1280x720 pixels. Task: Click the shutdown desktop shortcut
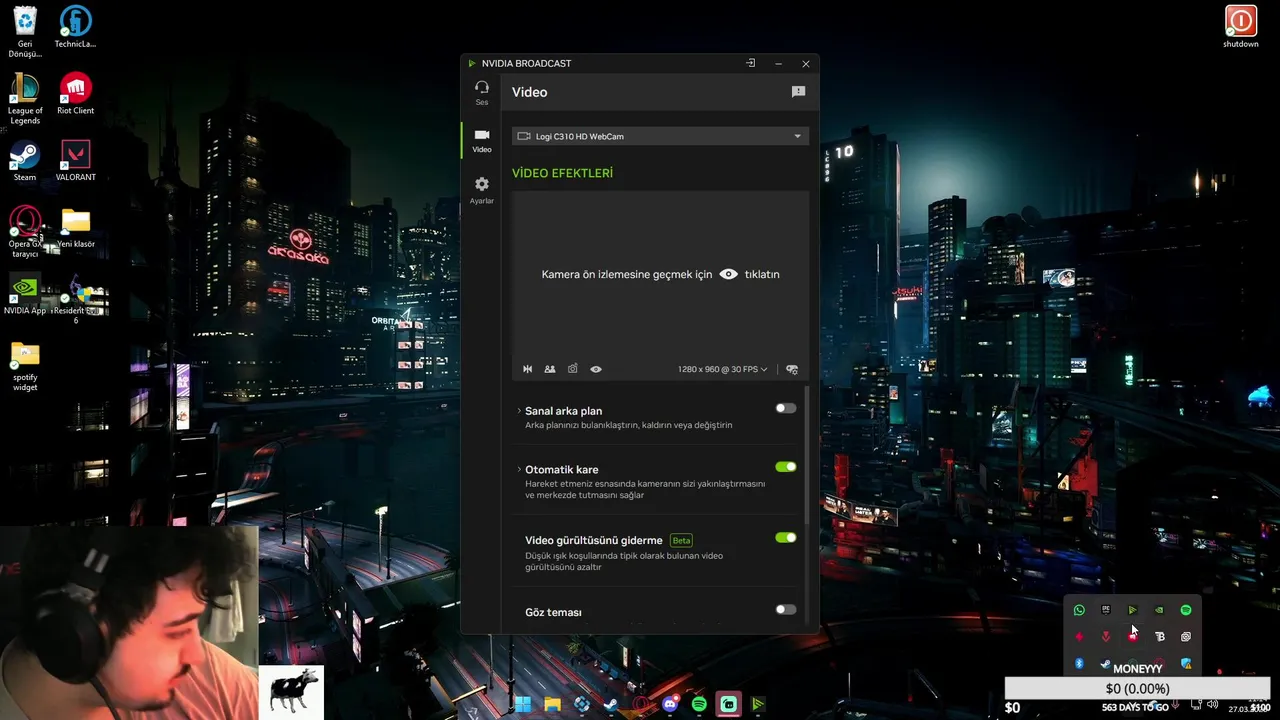point(1241,28)
